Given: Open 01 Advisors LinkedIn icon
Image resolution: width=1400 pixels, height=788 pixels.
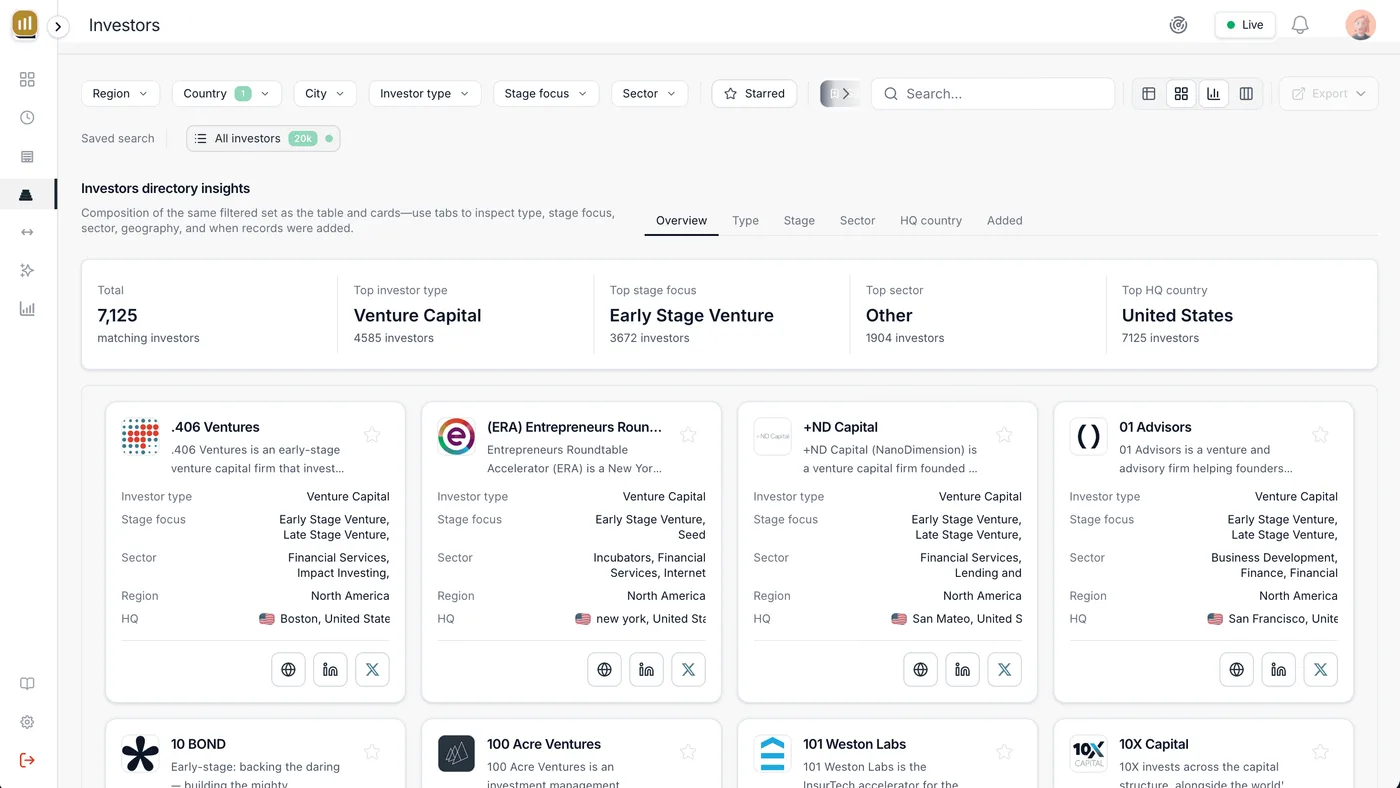Looking at the screenshot, I should click(1278, 669).
